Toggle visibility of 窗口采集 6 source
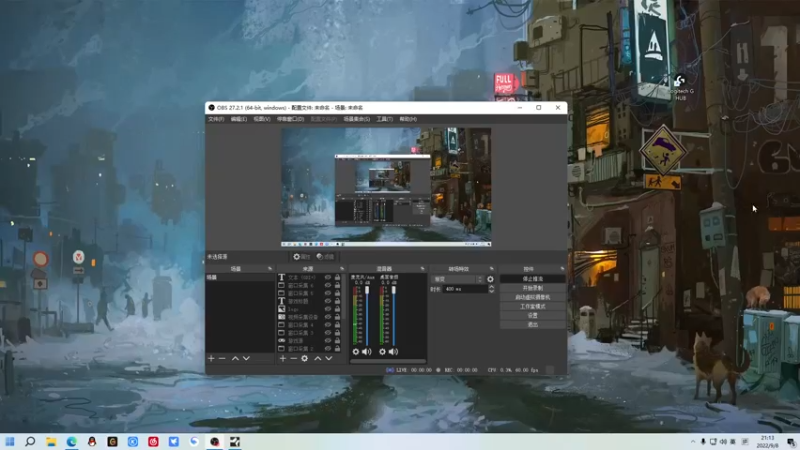The height and width of the screenshot is (450, 800). point(328,285)
